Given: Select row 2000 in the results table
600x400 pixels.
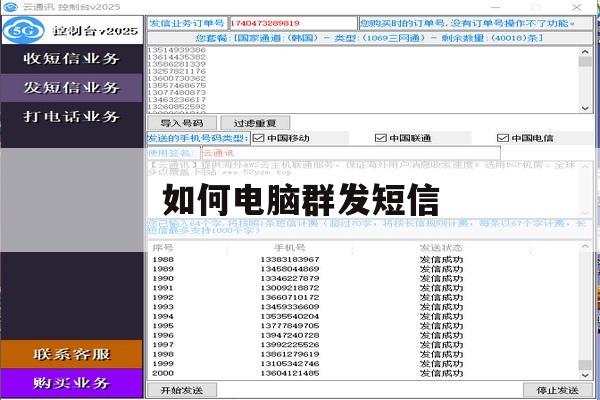Looking at the screenshot, I should (364, 373).
